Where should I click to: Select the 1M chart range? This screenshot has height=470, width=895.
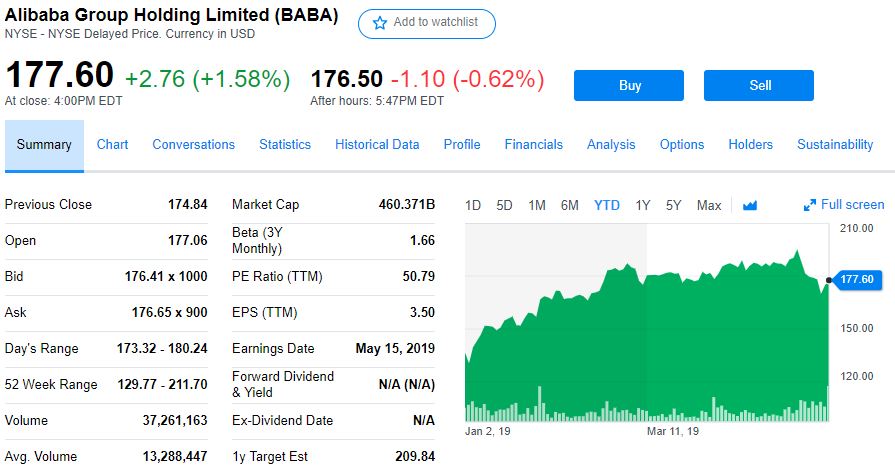coord(537,205)
